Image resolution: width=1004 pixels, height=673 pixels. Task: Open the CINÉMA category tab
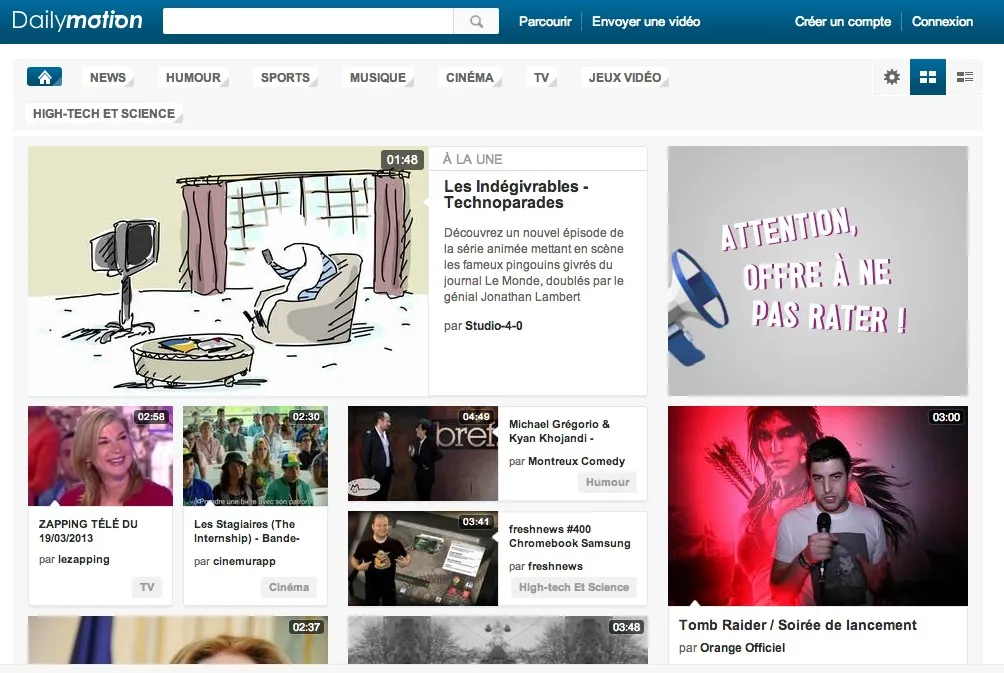coord(469,77)
